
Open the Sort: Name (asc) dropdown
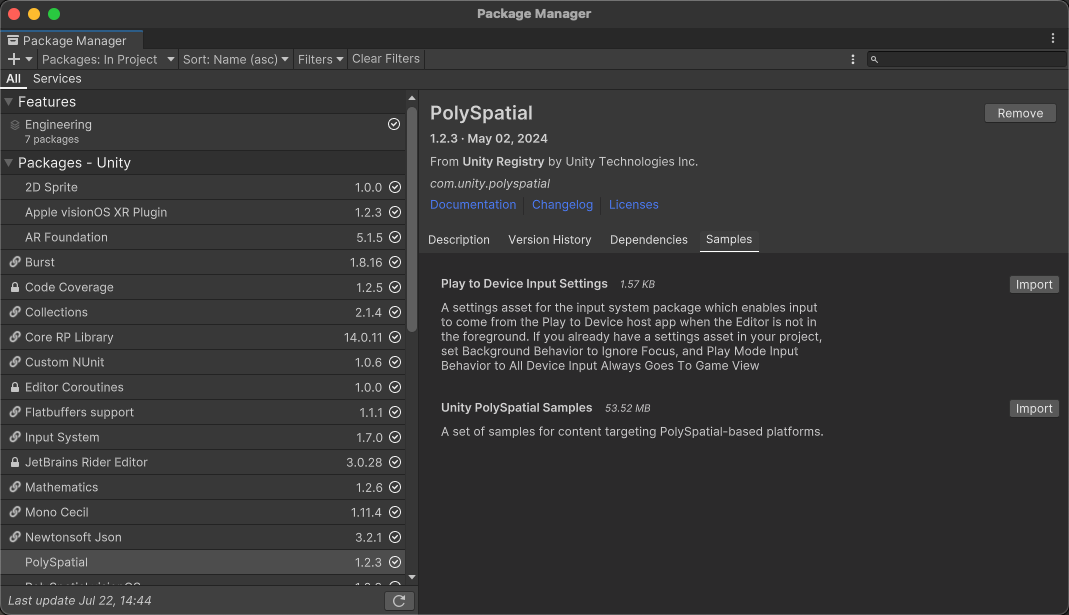tap(235, 59)
